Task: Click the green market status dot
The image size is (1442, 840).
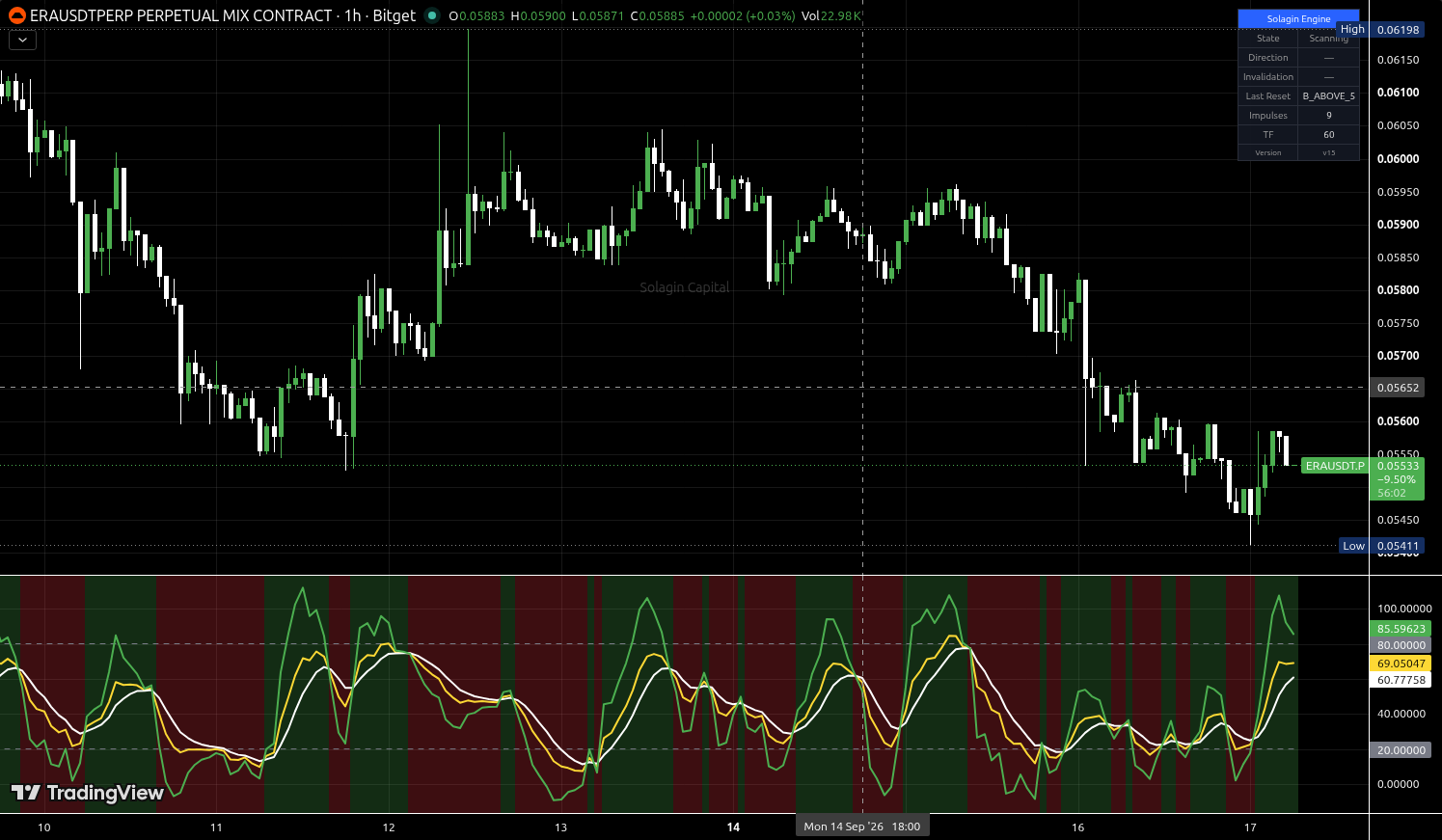Action: [x=431, y=15]
